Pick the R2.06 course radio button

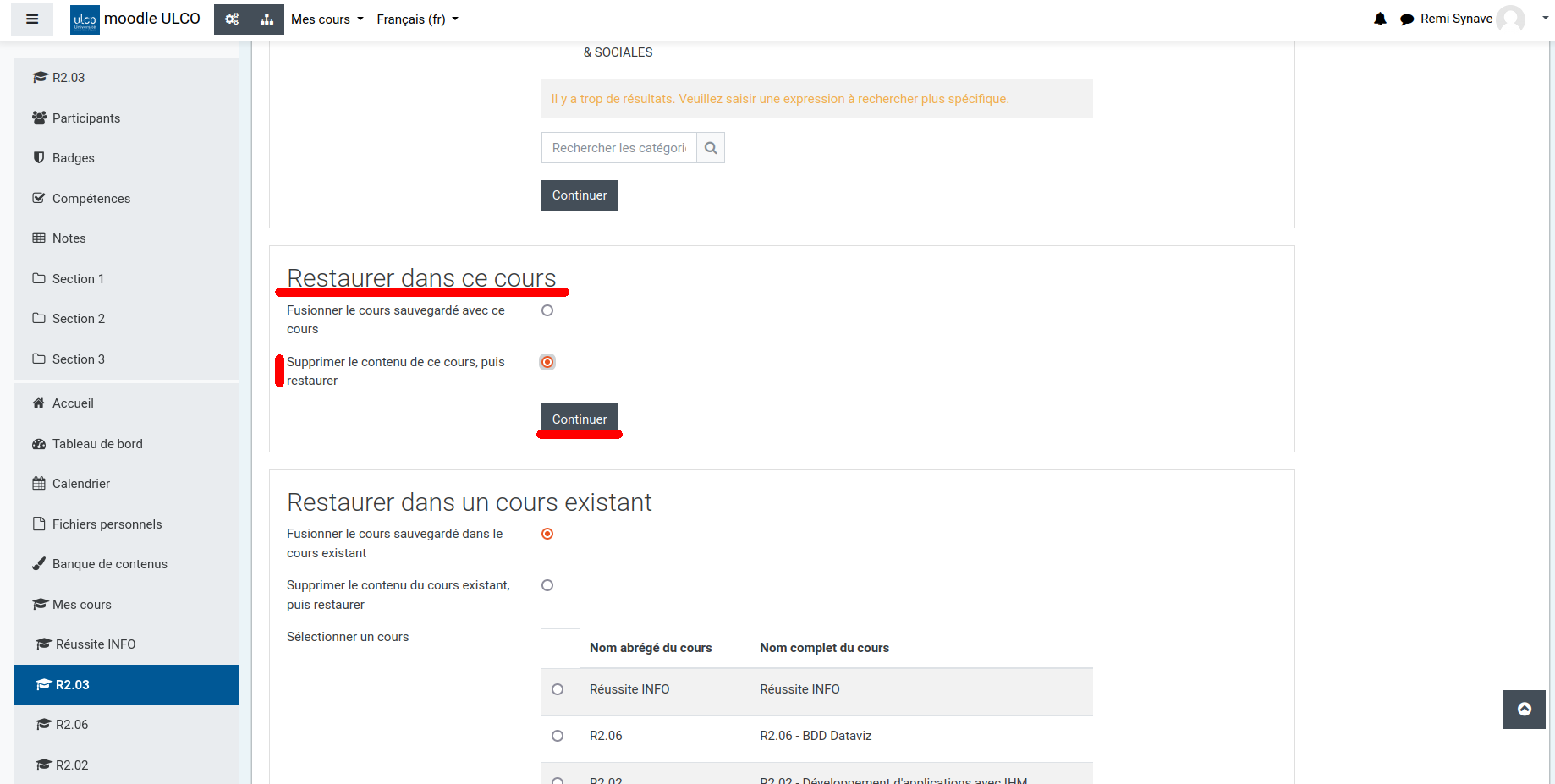[x=558, y=736]
